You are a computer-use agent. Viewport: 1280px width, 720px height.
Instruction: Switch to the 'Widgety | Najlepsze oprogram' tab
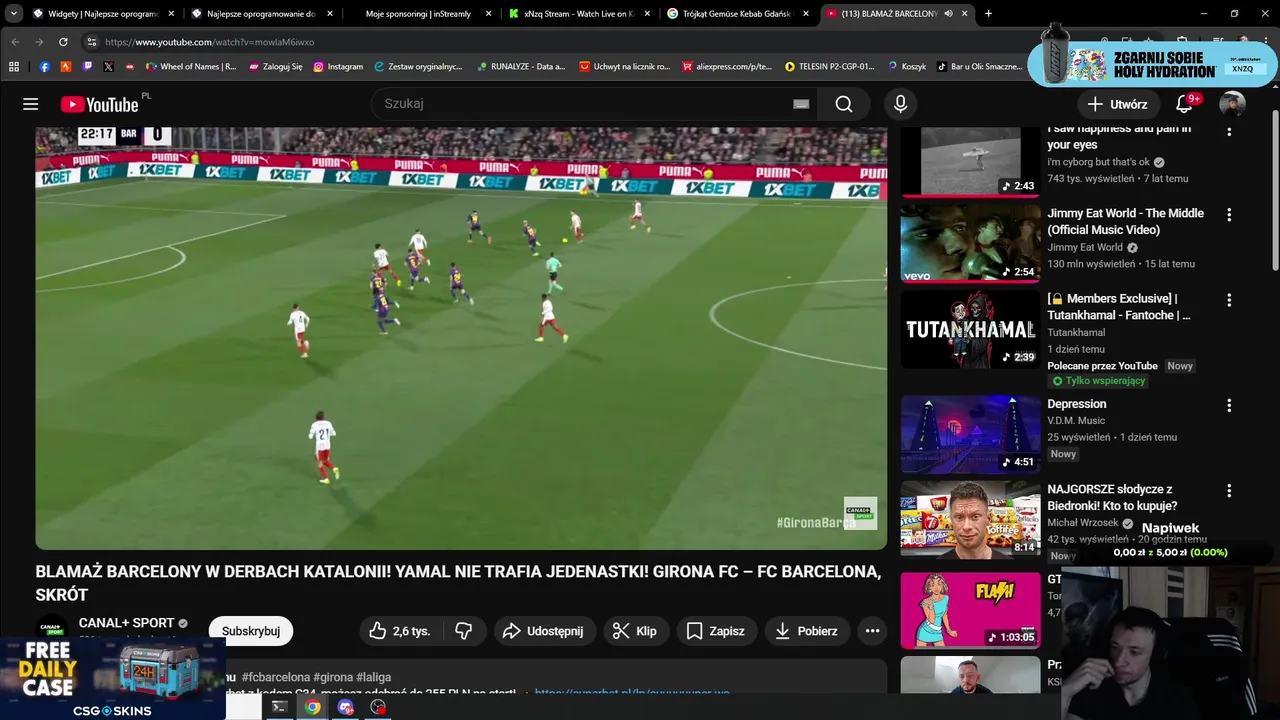[x=103, y=14]
